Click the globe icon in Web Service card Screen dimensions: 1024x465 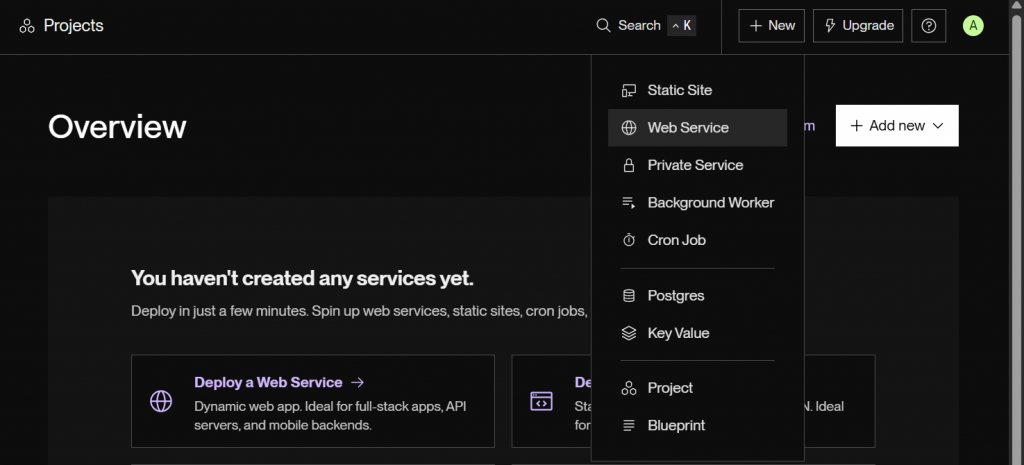[x=161, y=402]
